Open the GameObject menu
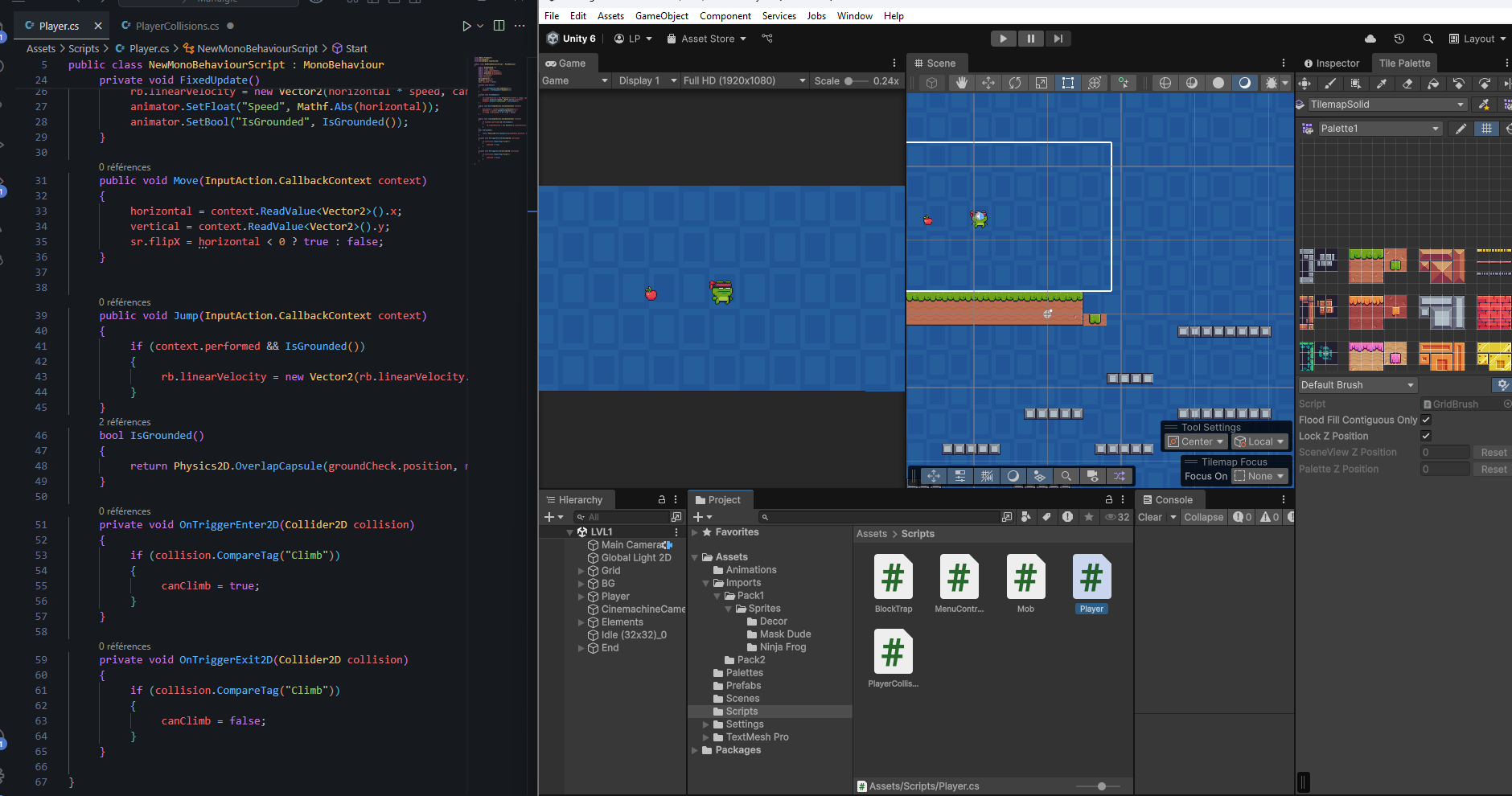This screenshot has width=1512, height=796. 662,16
